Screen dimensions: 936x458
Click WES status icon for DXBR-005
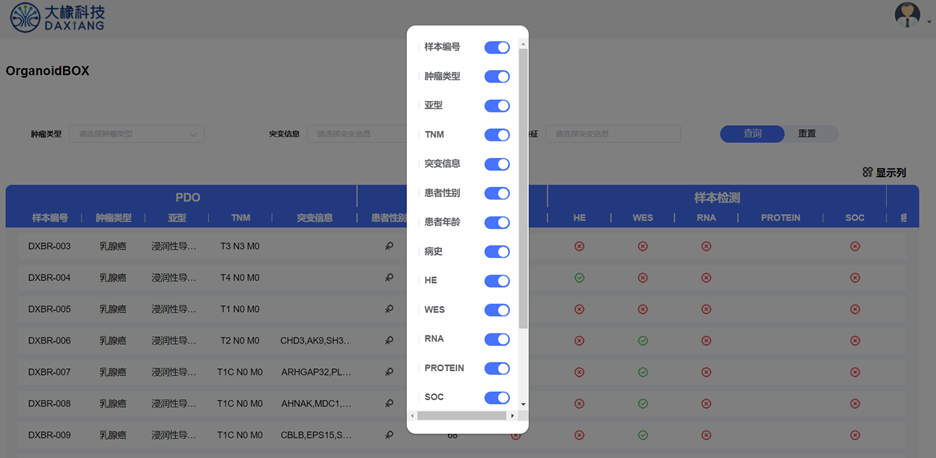click(x=642, y=309)
